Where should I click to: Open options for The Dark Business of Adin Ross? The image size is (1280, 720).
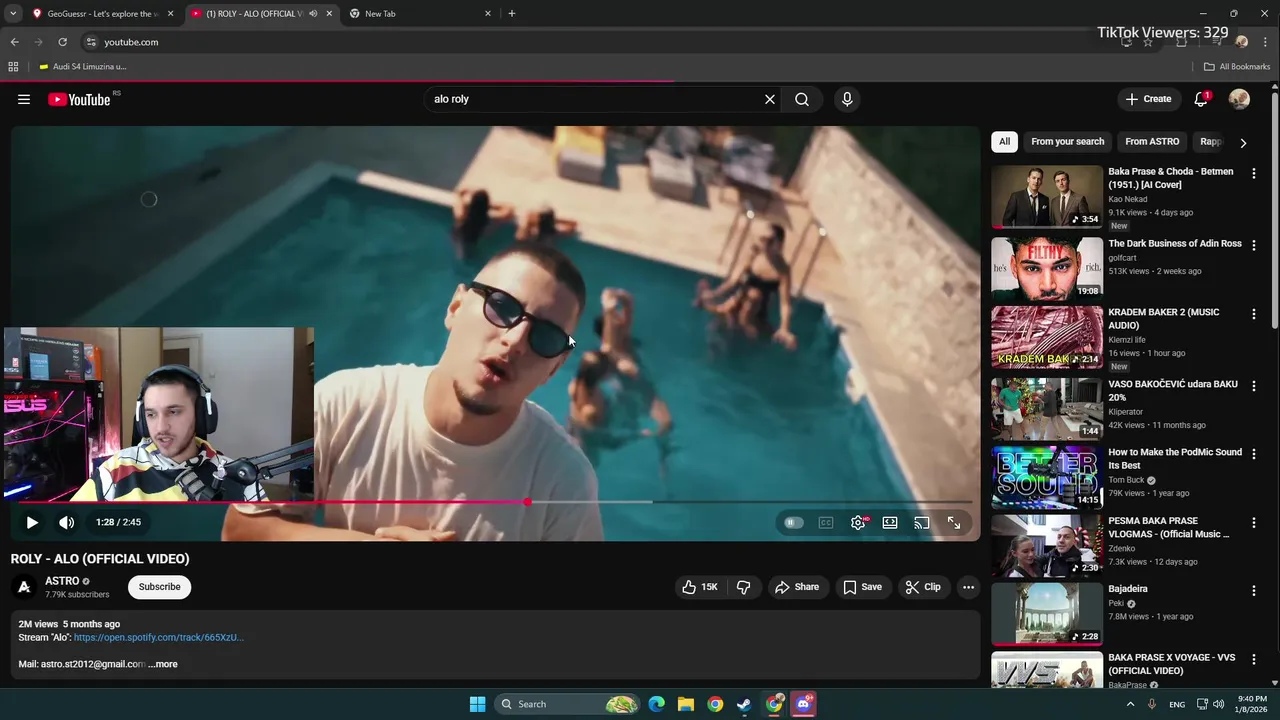[1254, 246]
